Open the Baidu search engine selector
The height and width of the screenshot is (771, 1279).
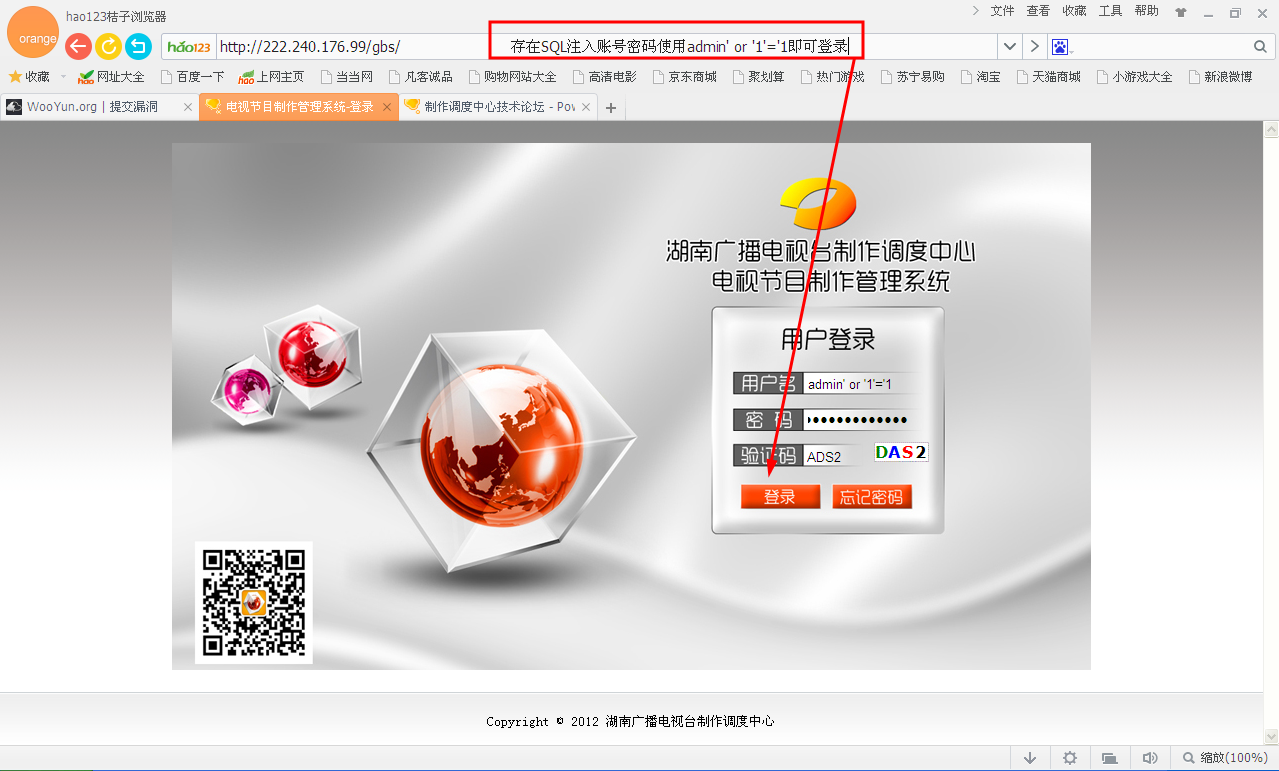(x=1060, y=47)
